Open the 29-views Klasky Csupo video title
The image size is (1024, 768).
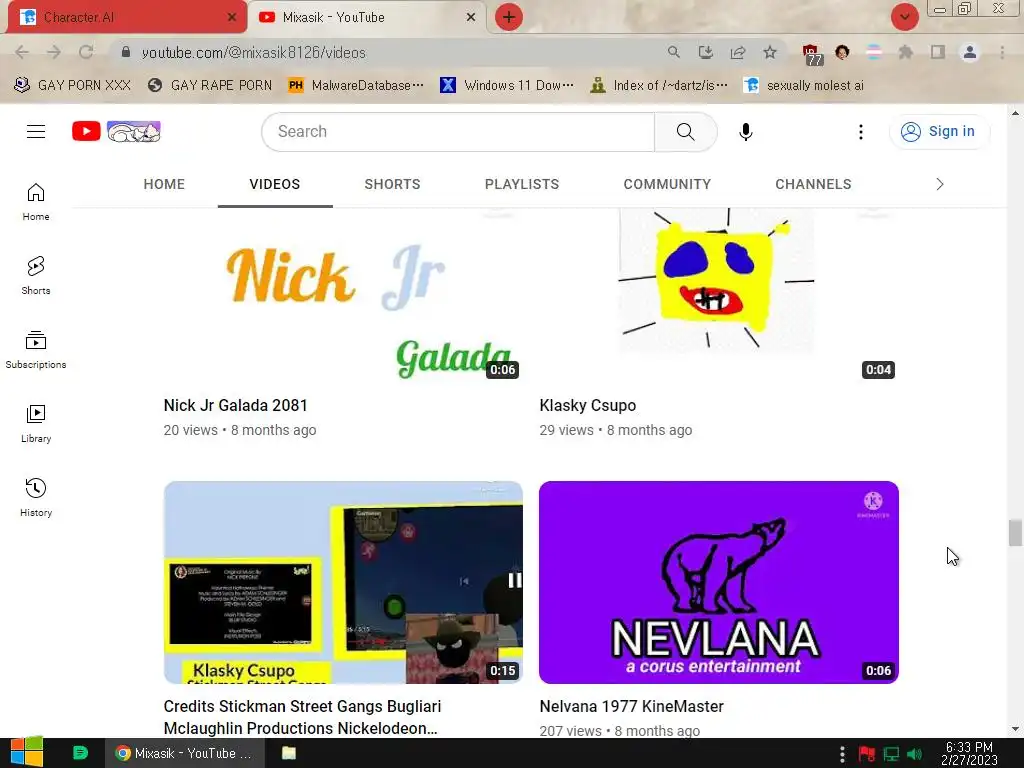pos(588,406)
